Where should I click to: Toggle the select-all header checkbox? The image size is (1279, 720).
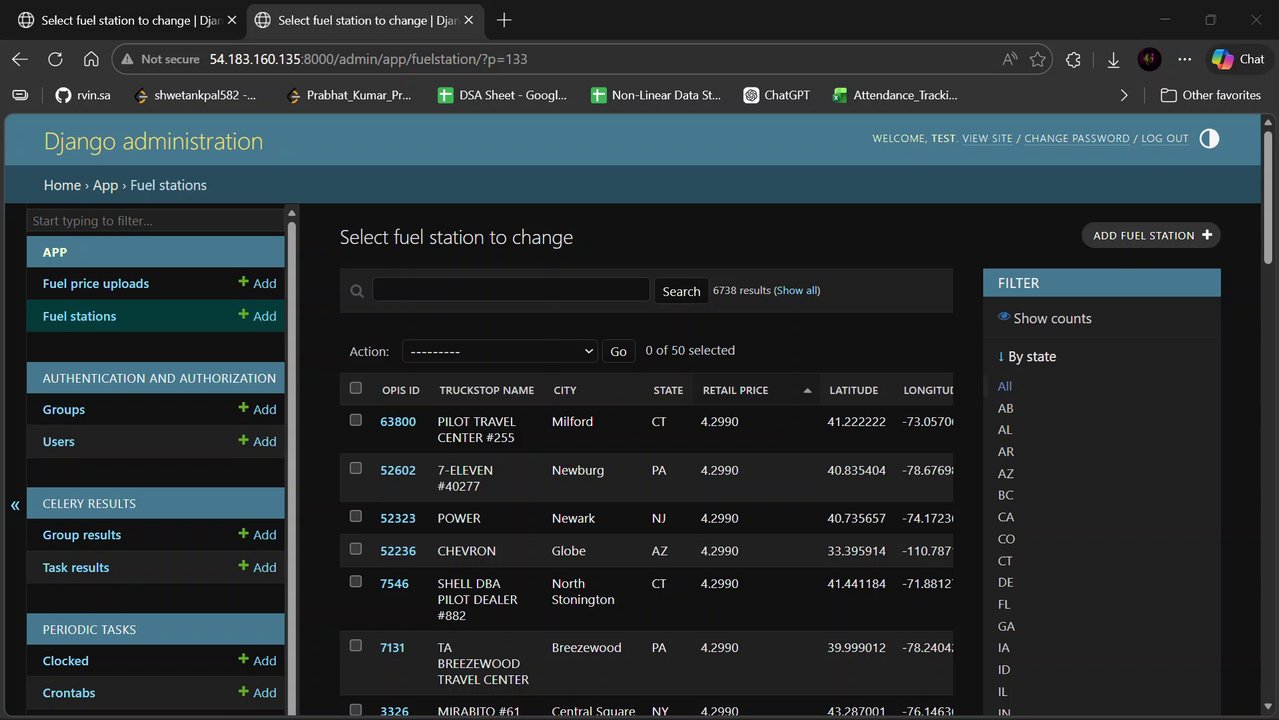click(x=355, y=388)
